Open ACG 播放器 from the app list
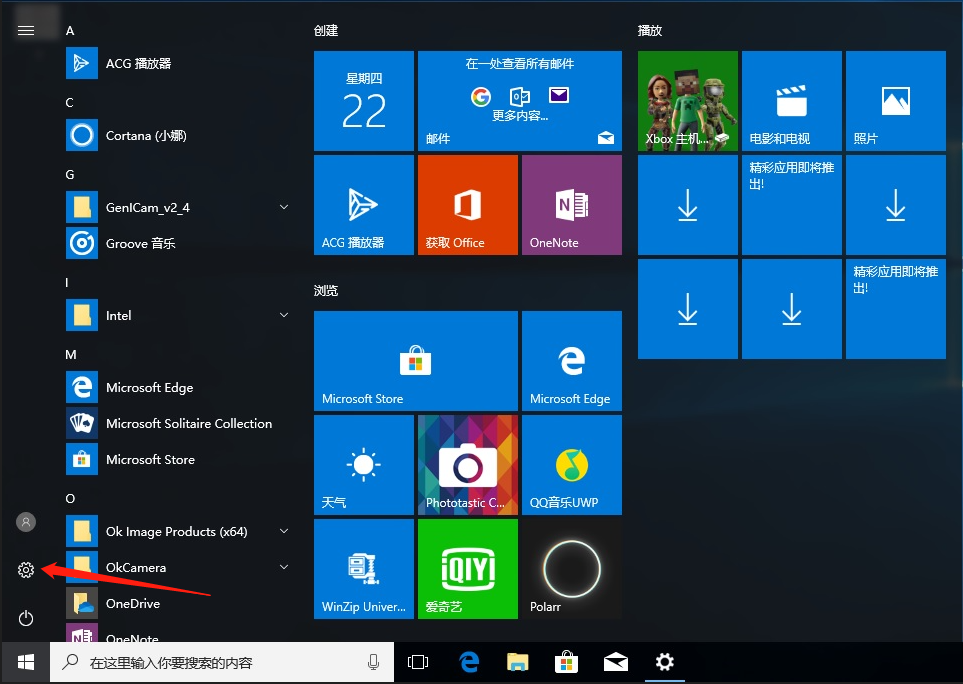The width and height of the screenshot is (963, 684). [x=178, y=63]
